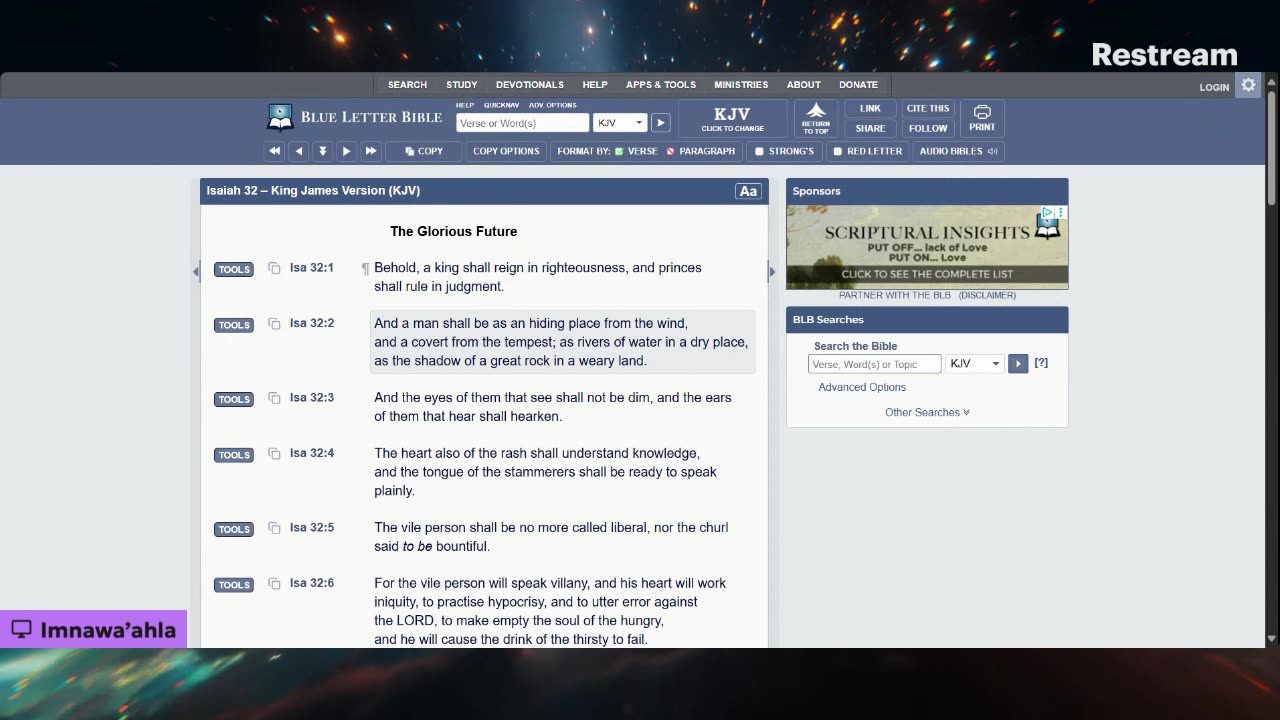Open the Donate menu item

pyautogui.click(x=858, y=85)
